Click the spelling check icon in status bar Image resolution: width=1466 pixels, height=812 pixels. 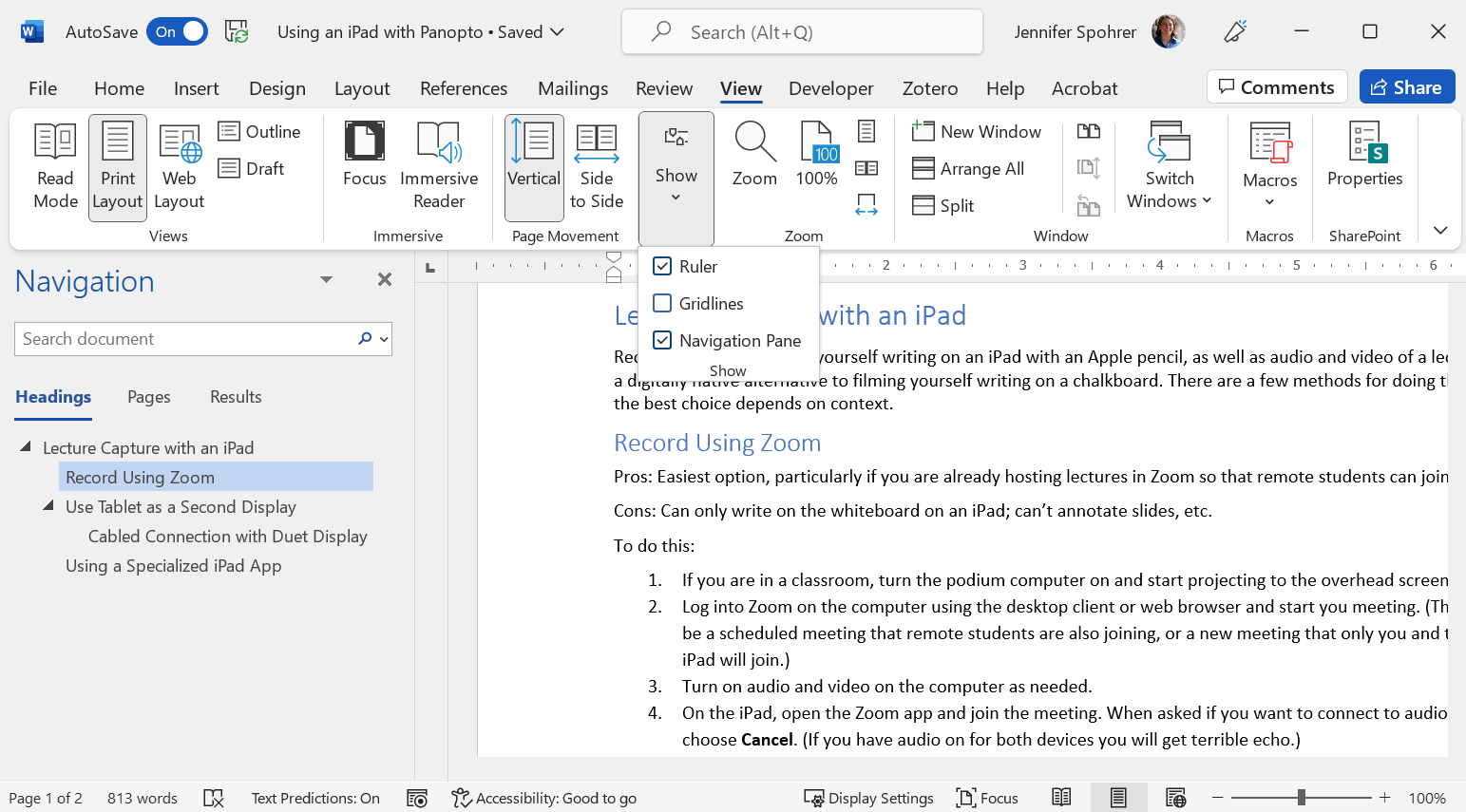[x=214, y=798]
